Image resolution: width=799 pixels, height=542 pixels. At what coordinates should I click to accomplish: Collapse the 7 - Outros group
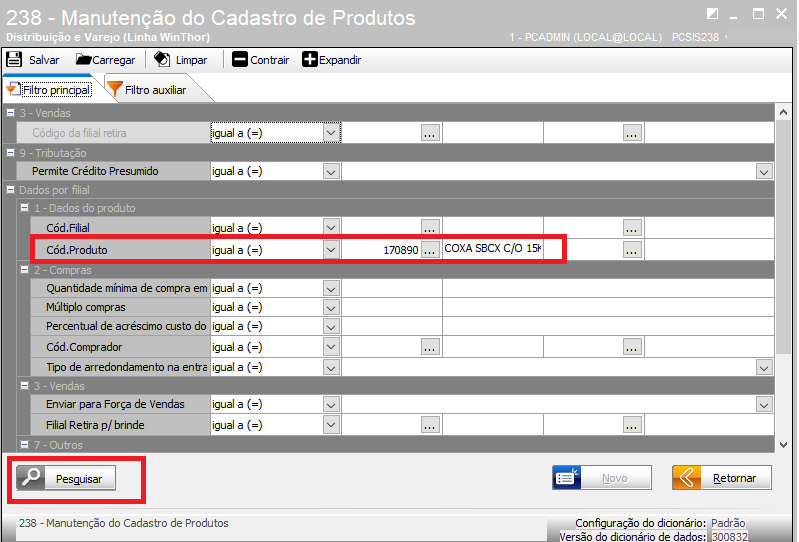24,445
